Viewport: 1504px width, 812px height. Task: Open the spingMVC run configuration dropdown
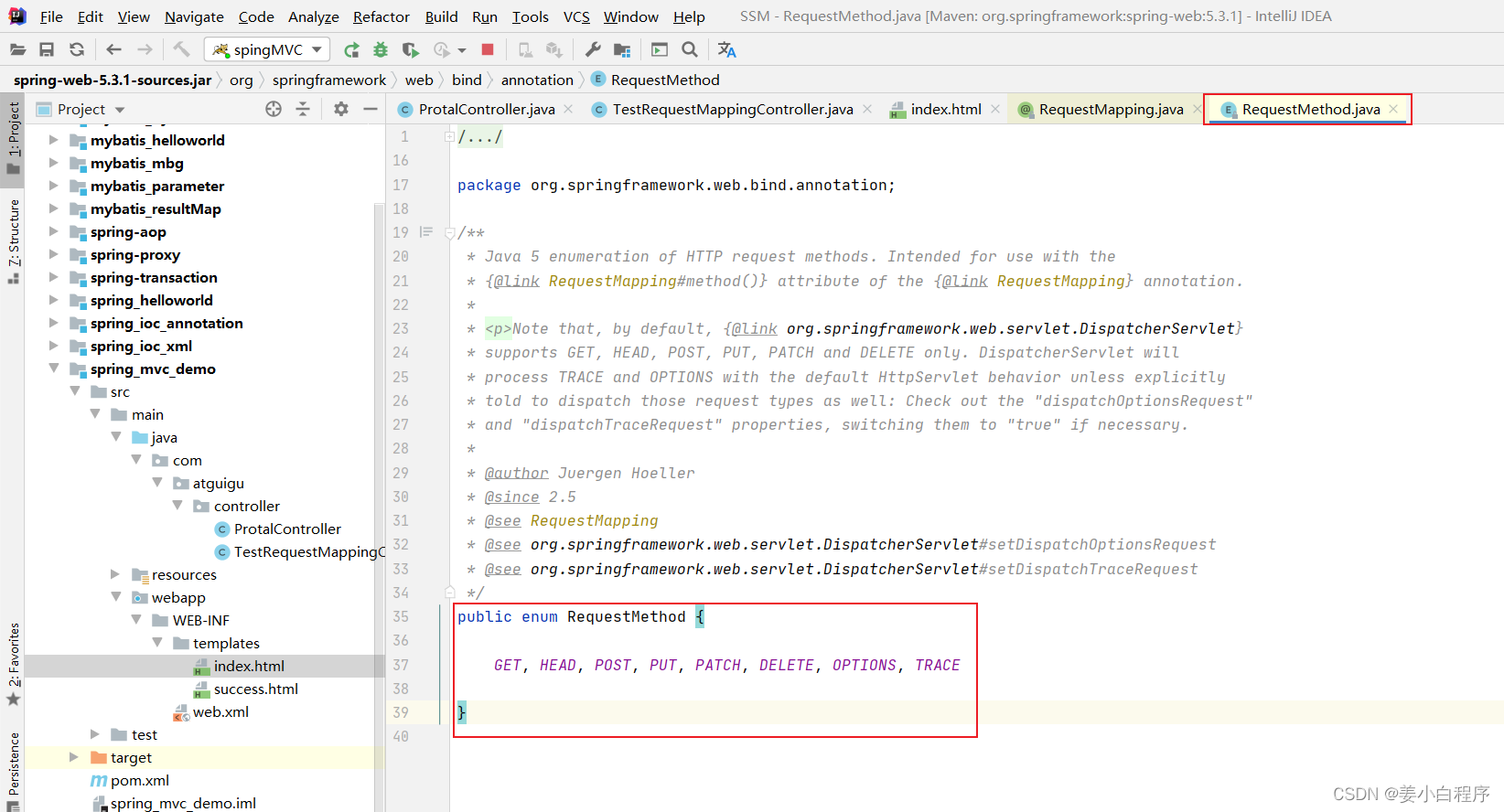[x=267, y=49]
